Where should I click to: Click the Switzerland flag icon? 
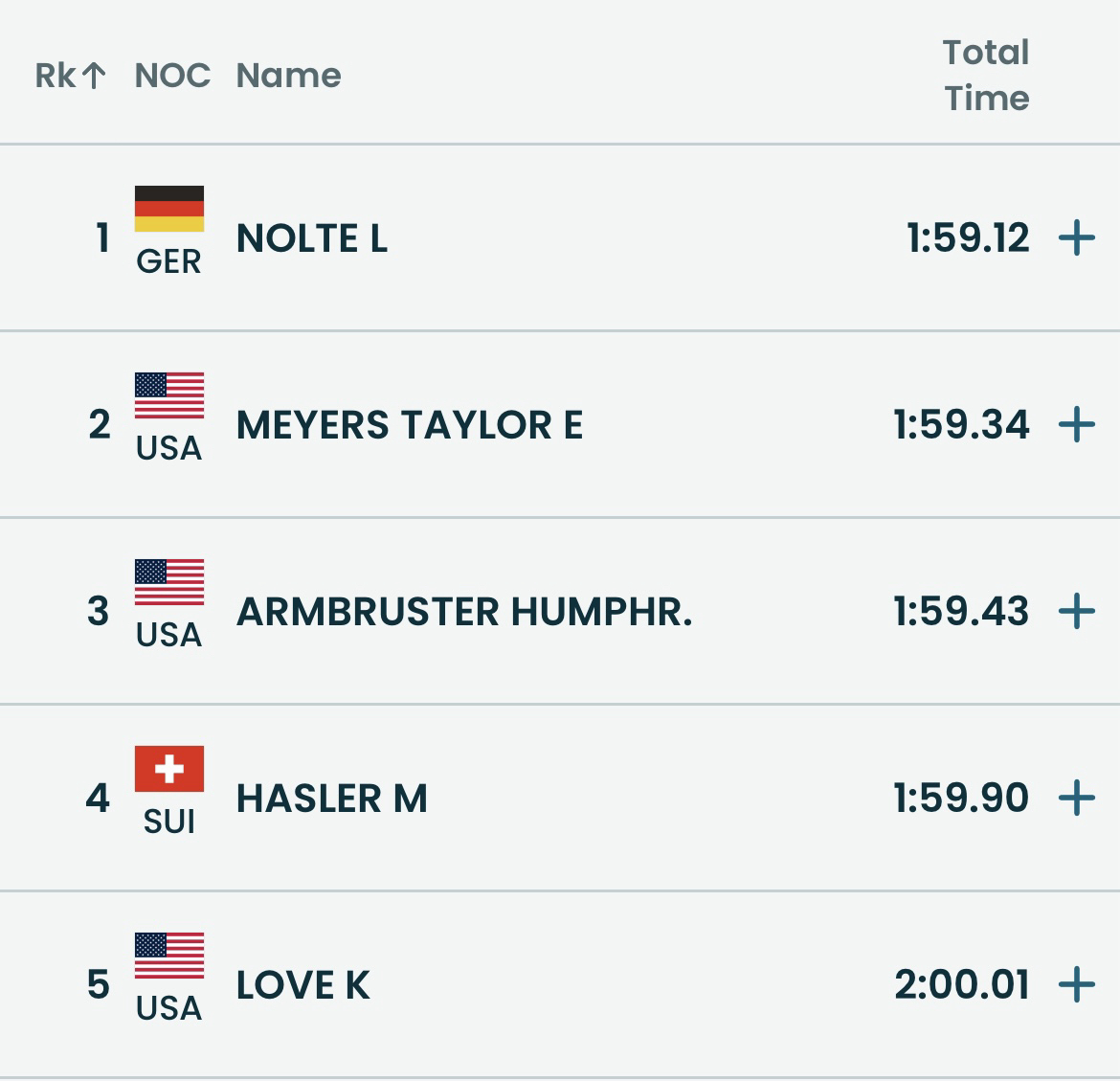point(169,769)
